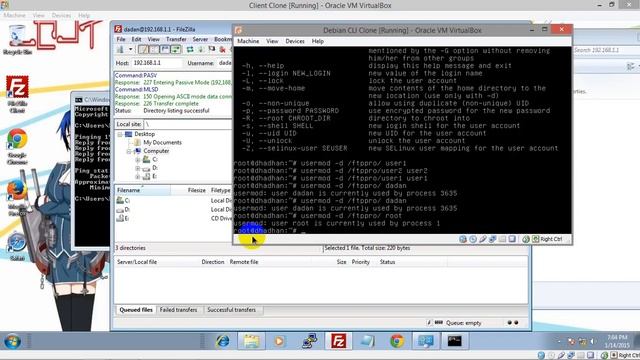This screenshot has width=640, height=360.
Task: Click the process queue toolbar icon
Action: 201,50
